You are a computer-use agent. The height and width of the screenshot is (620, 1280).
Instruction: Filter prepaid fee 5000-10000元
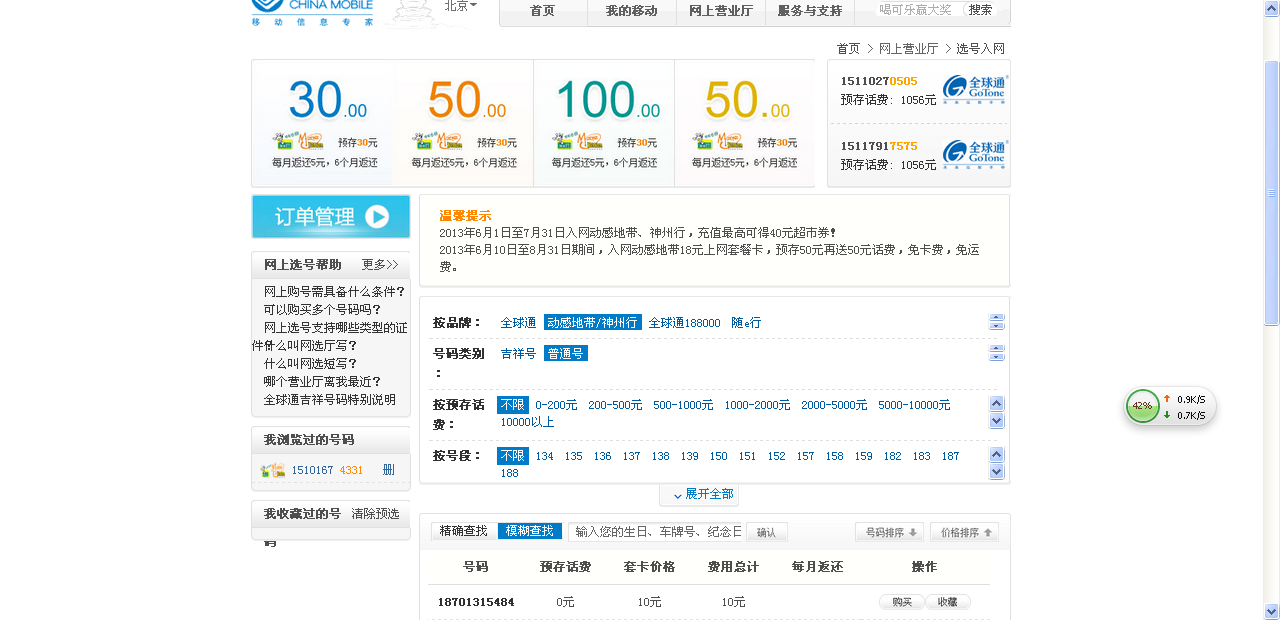[914, 405]
